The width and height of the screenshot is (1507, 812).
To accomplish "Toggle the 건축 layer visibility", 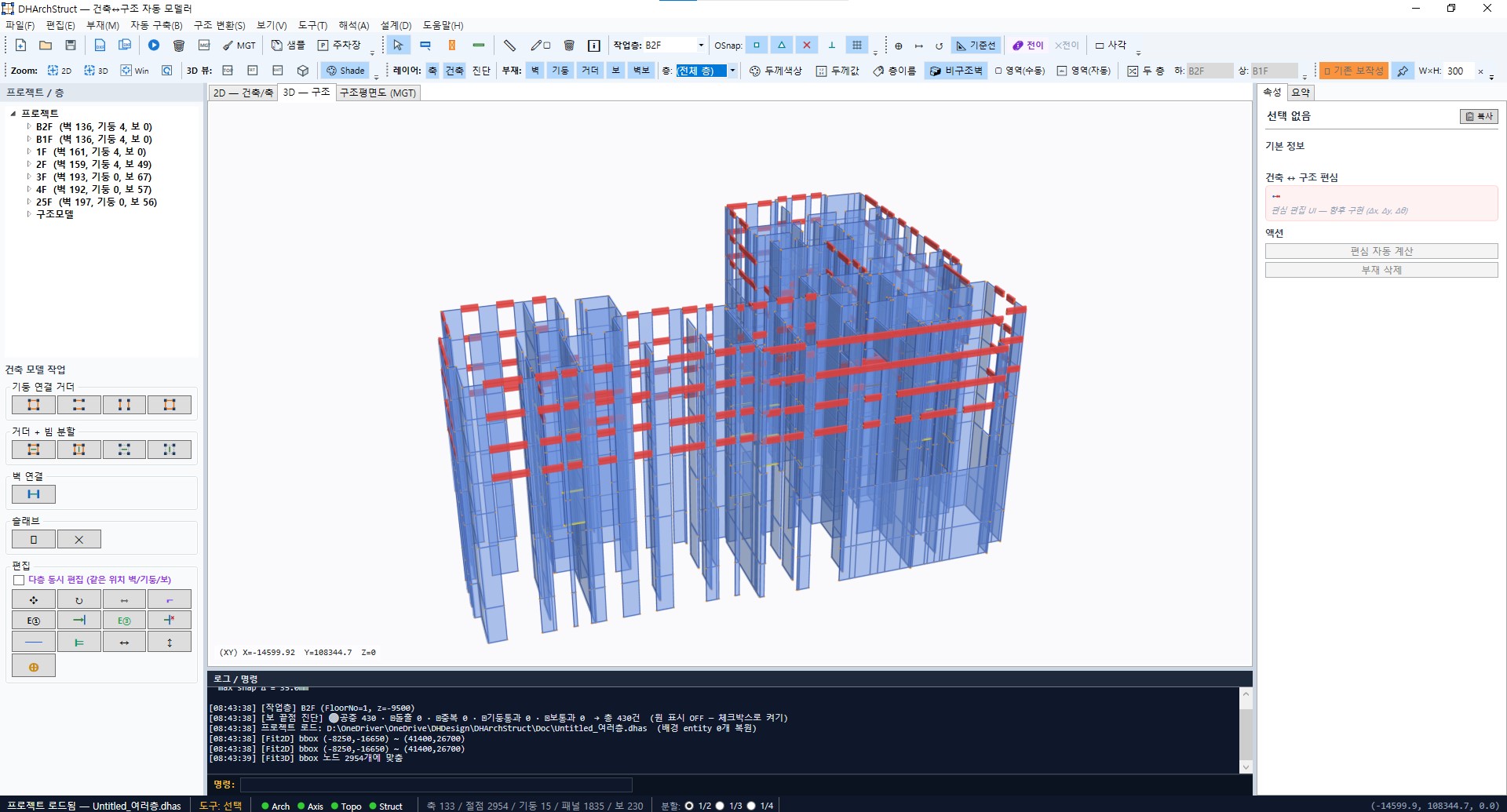I will coord(454,71).
